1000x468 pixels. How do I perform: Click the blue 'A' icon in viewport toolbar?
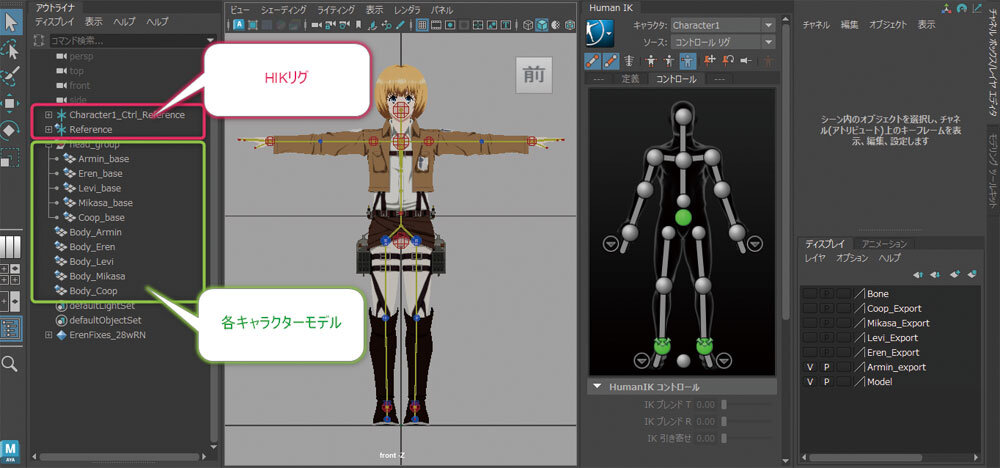[x=239, y=26]
